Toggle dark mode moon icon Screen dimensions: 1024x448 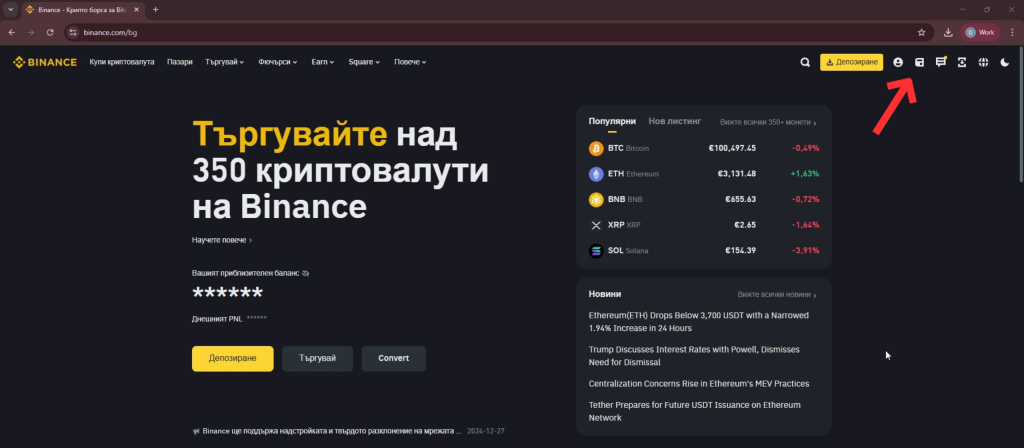(x=1004, y=62)
